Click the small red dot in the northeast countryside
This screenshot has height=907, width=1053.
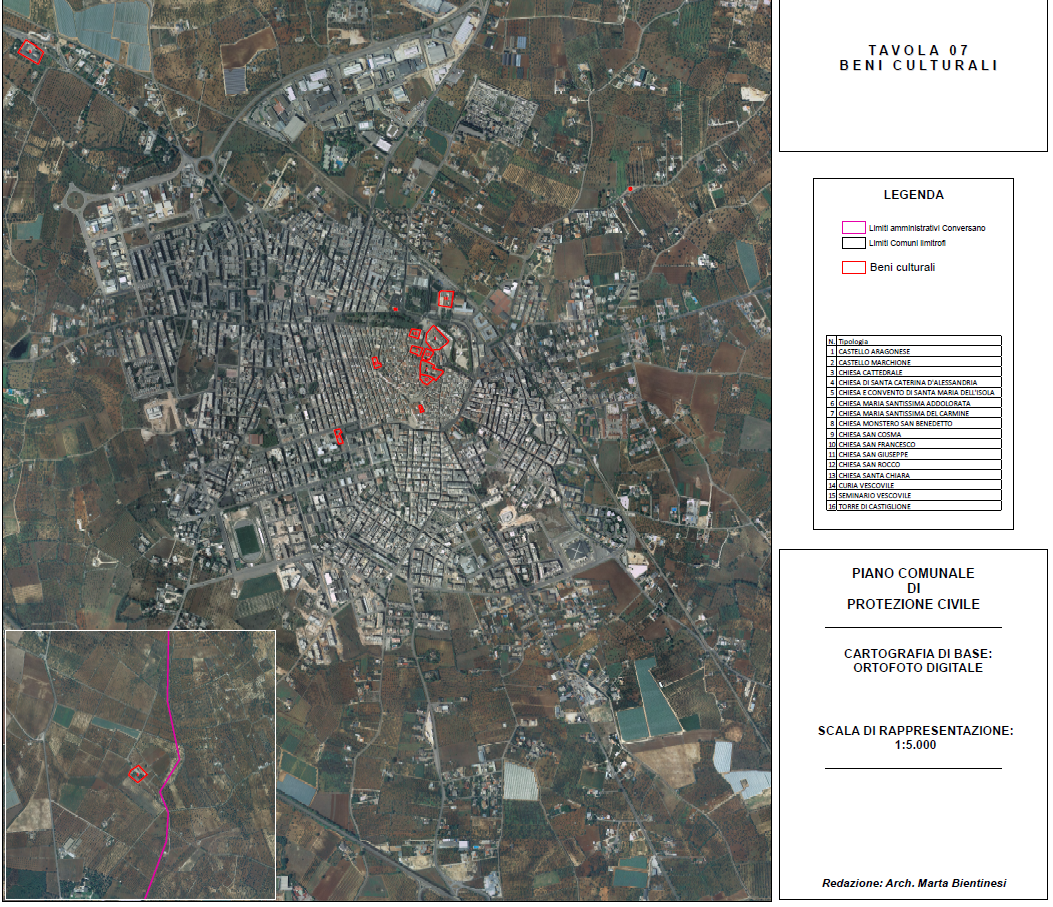630,188
